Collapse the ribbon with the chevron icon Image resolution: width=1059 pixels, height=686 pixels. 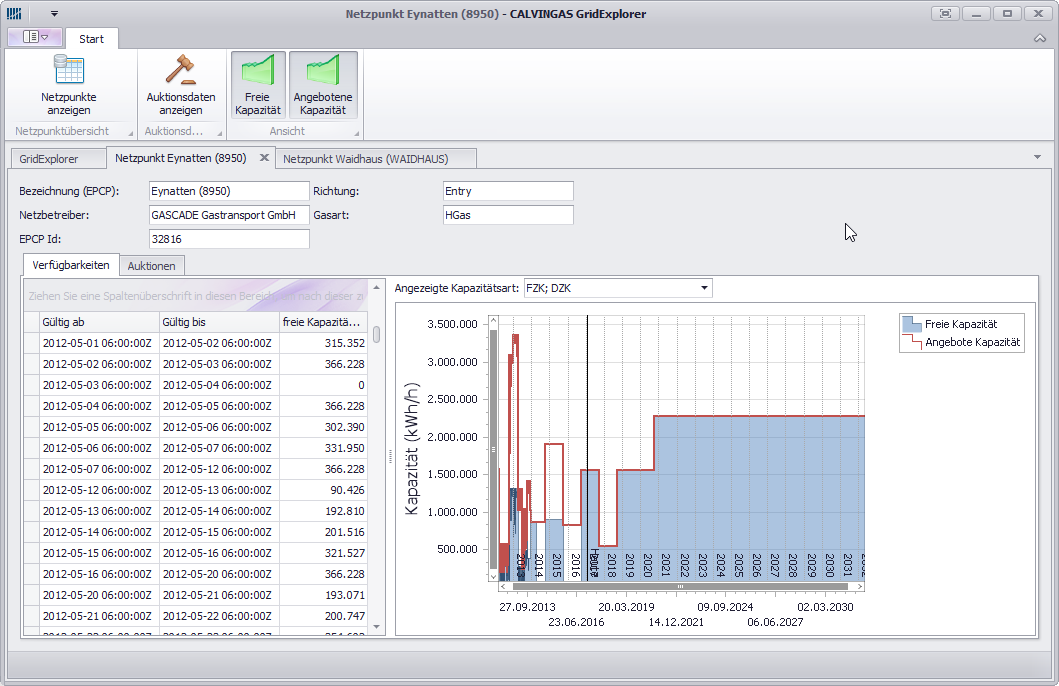point(1040,37)
